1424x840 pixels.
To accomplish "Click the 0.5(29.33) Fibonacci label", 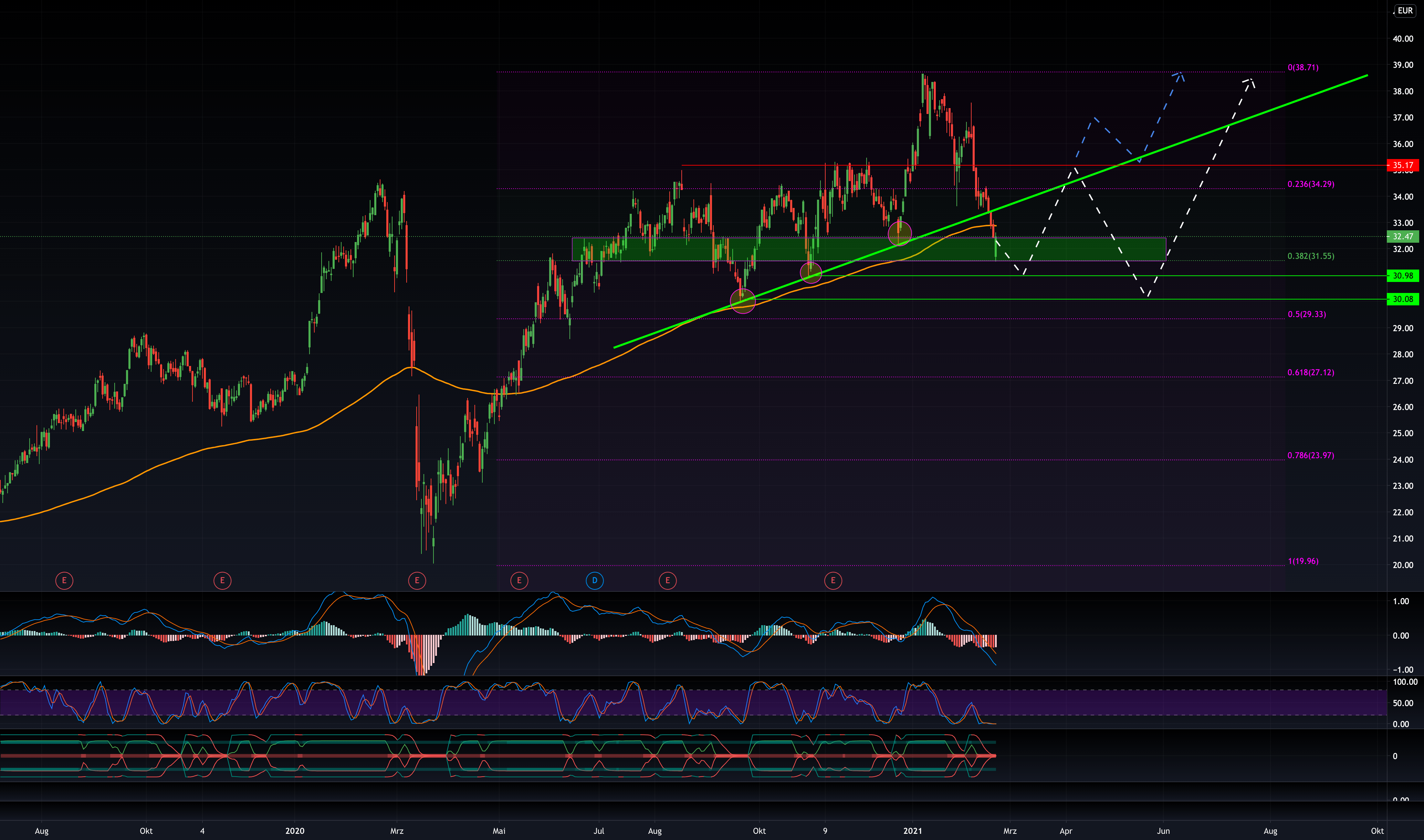I will tap(1307, 314).
